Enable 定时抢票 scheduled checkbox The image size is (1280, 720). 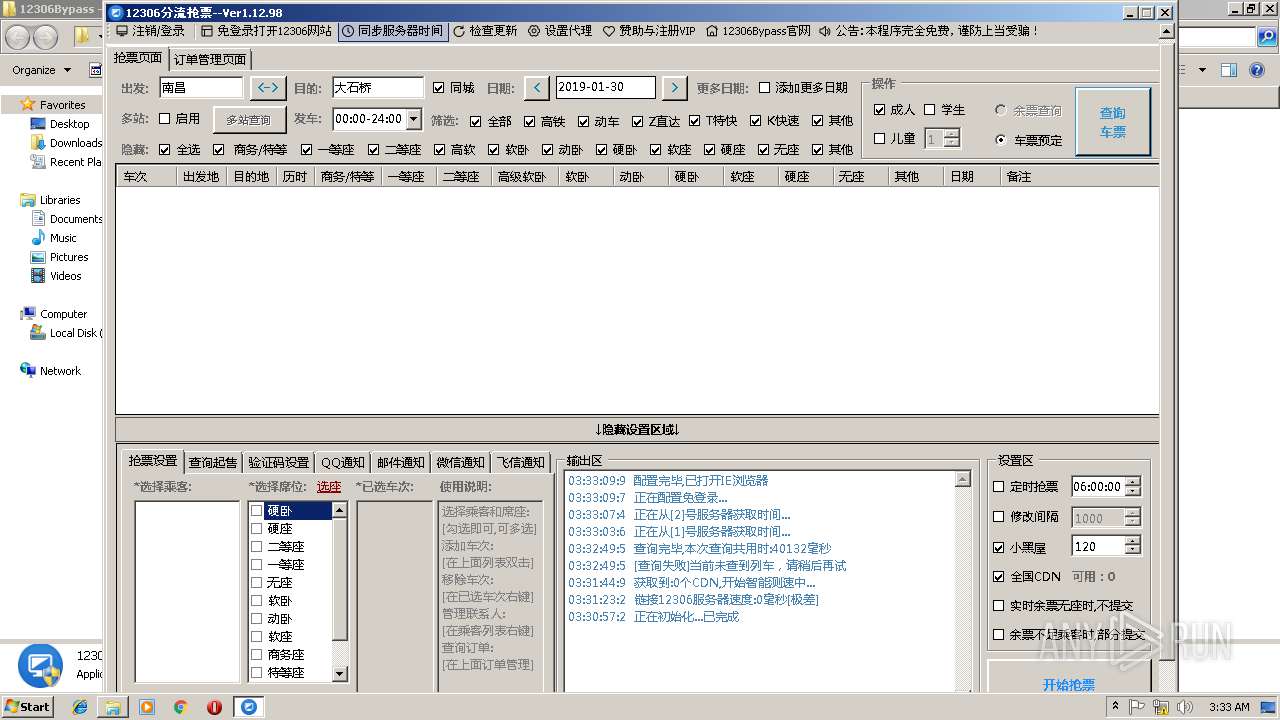click(x=998, y=487)
